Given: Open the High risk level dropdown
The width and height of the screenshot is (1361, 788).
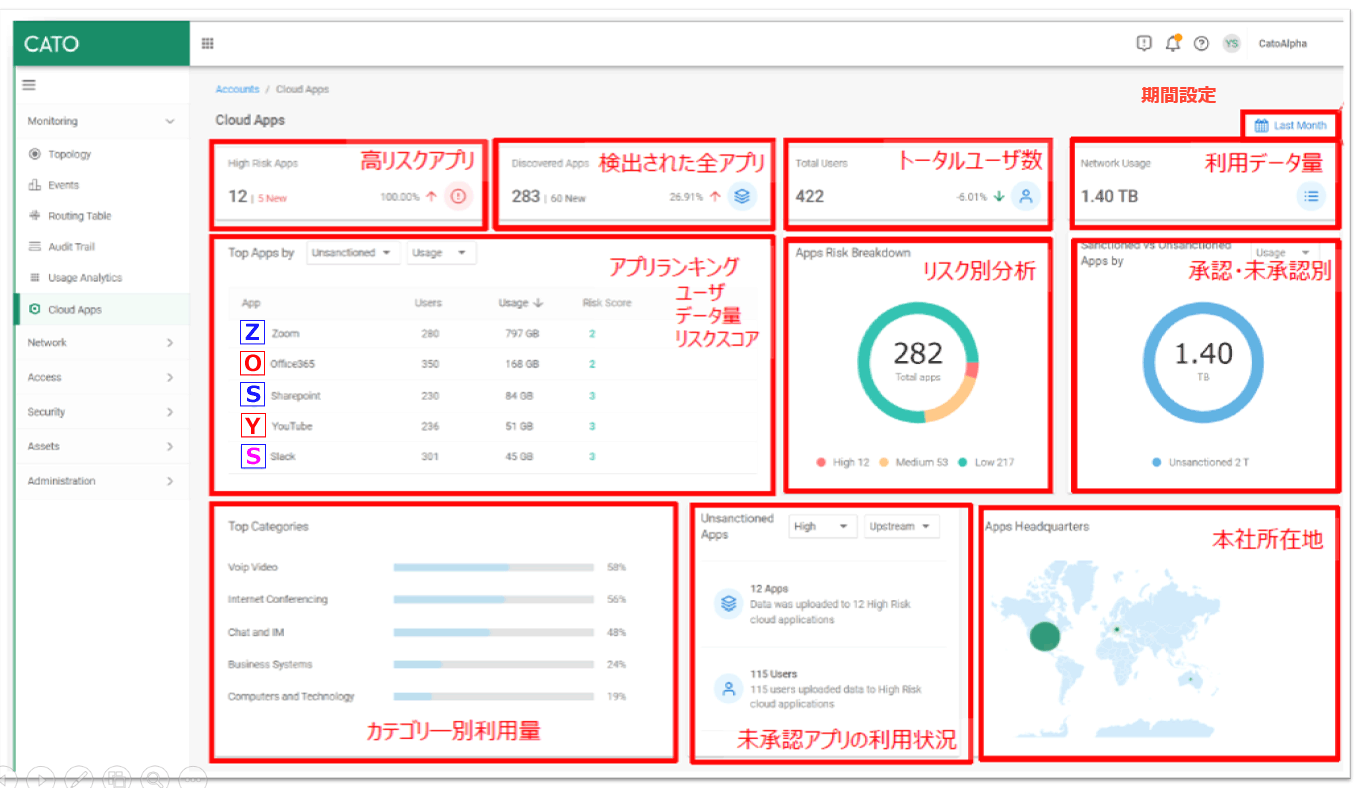Looking at the screenshot, I should 822,527.
